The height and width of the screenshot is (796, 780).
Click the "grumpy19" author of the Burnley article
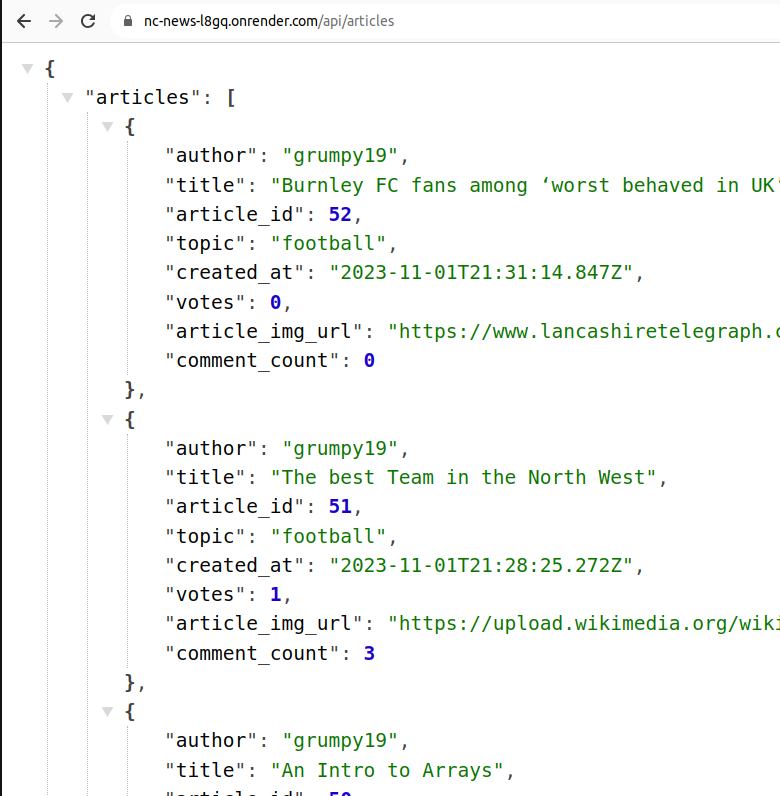[340, 156]
